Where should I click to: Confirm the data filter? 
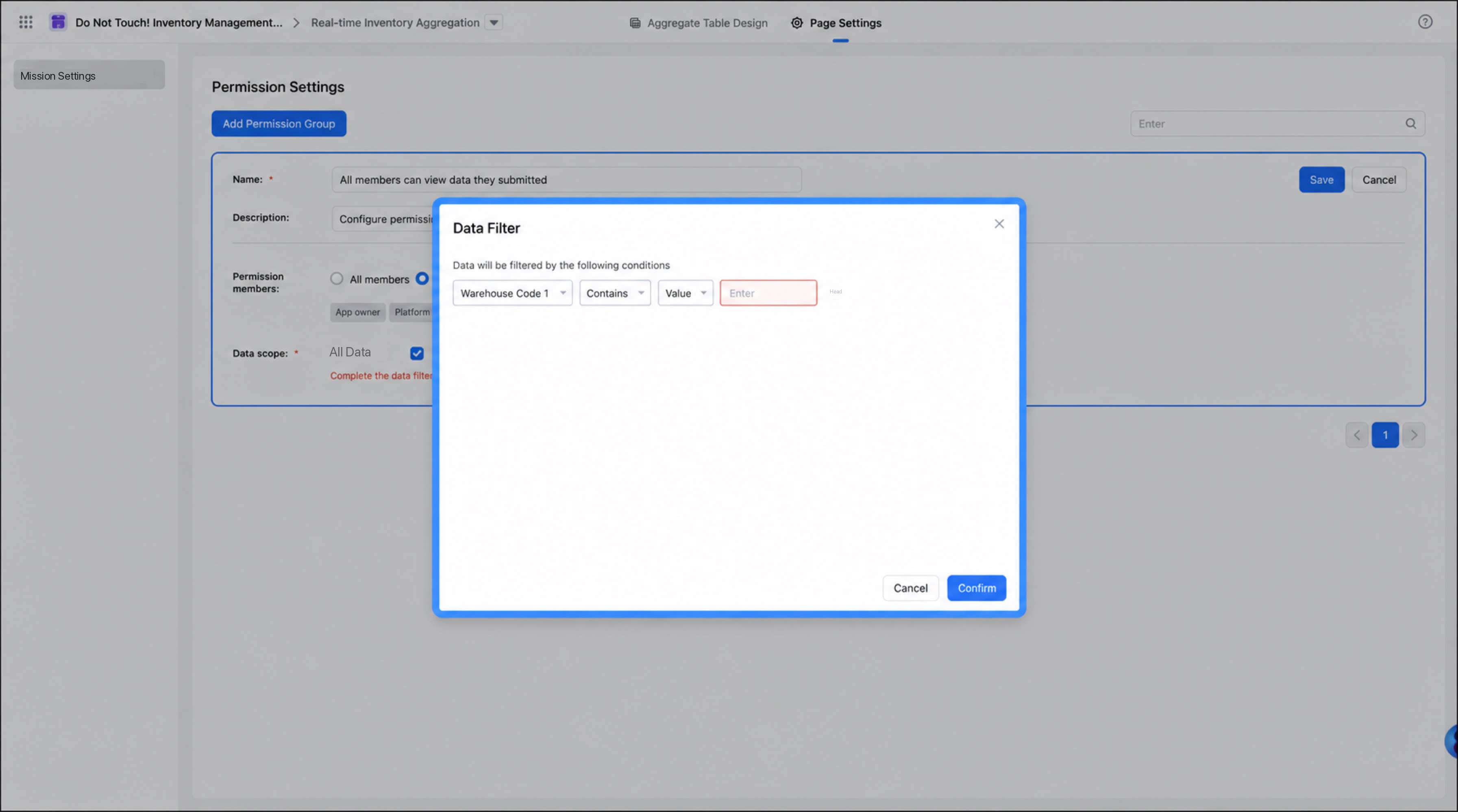click(x=976, y=588)
